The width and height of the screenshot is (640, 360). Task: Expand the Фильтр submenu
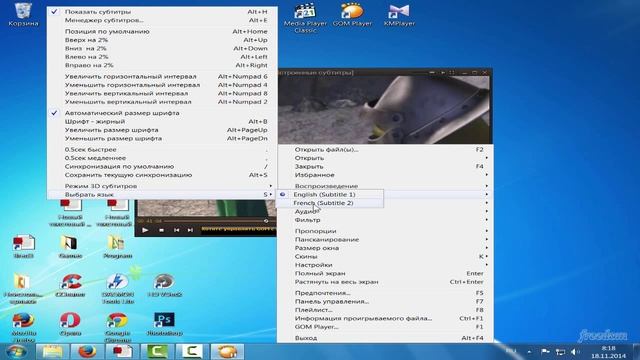tap(385, 220)
